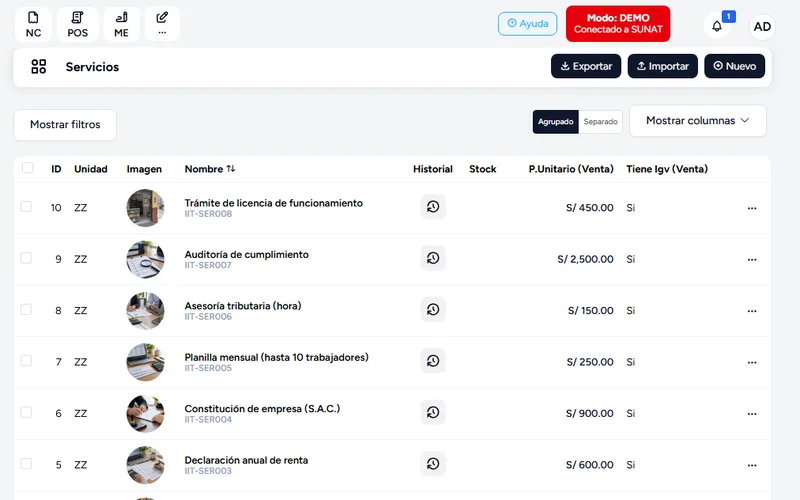
Task: Open row options for Trámite de licencia
Action: point(752,208)
